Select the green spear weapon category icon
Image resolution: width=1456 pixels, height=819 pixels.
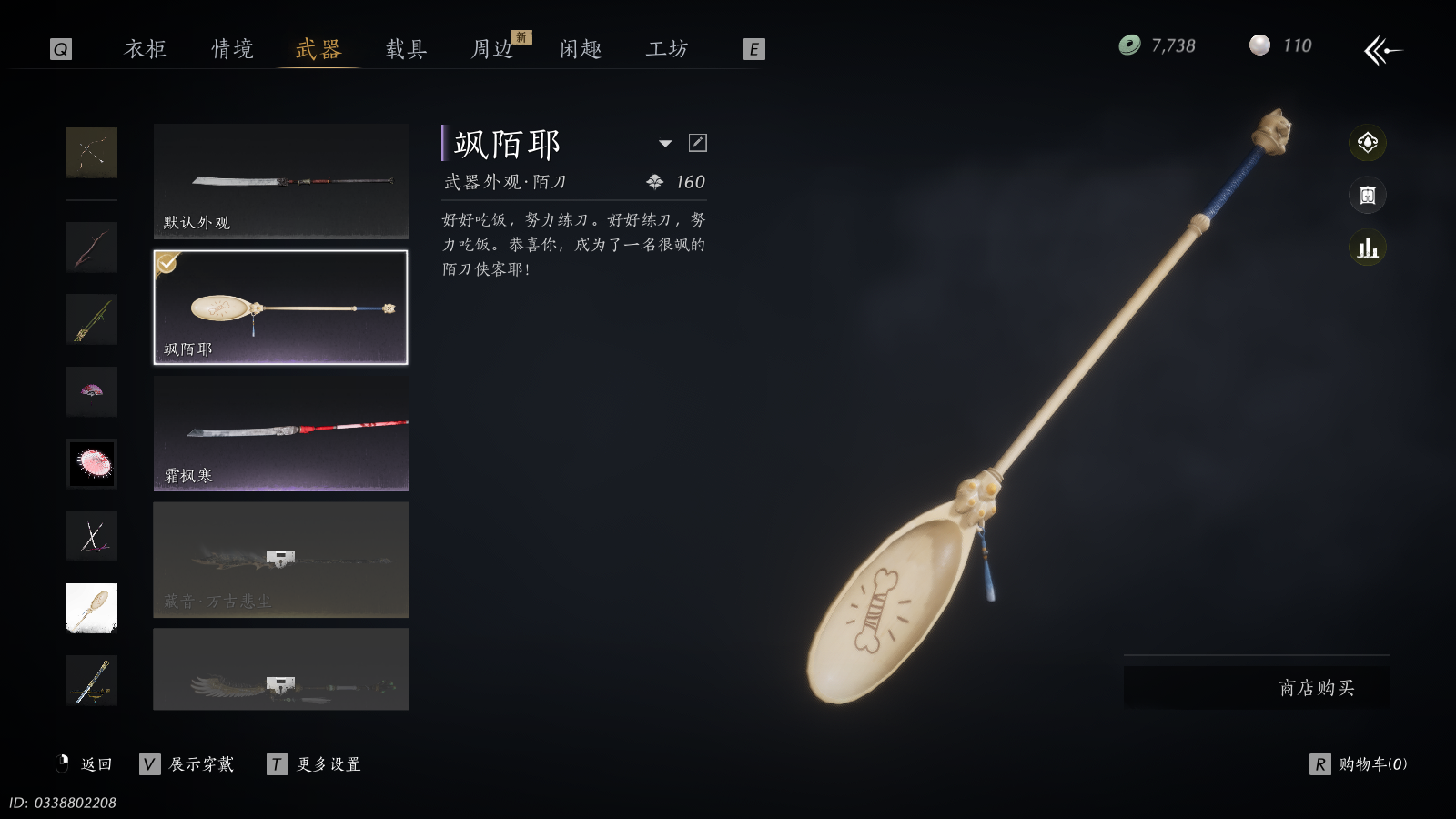92,319
